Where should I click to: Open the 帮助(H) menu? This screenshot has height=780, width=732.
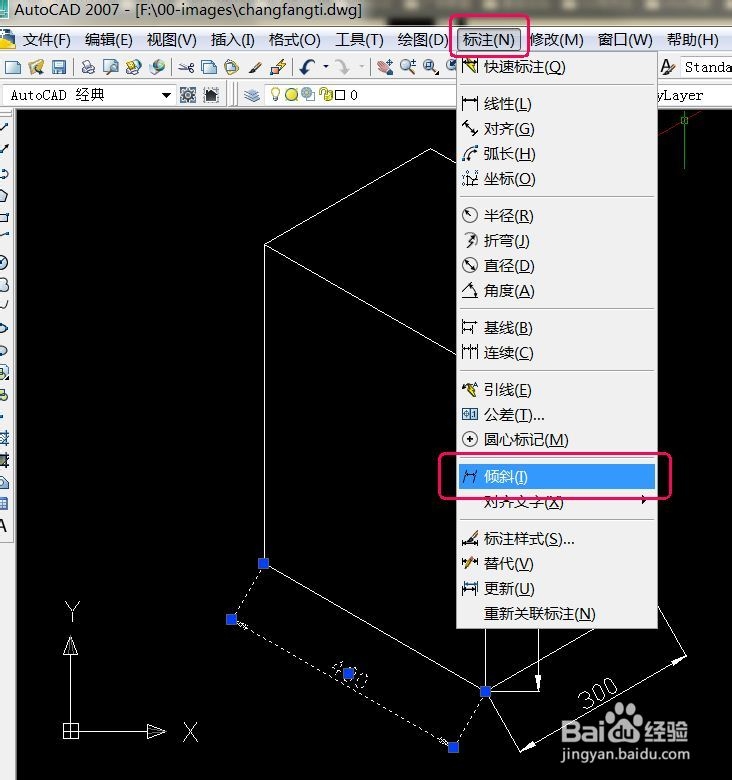click(692, 39)
